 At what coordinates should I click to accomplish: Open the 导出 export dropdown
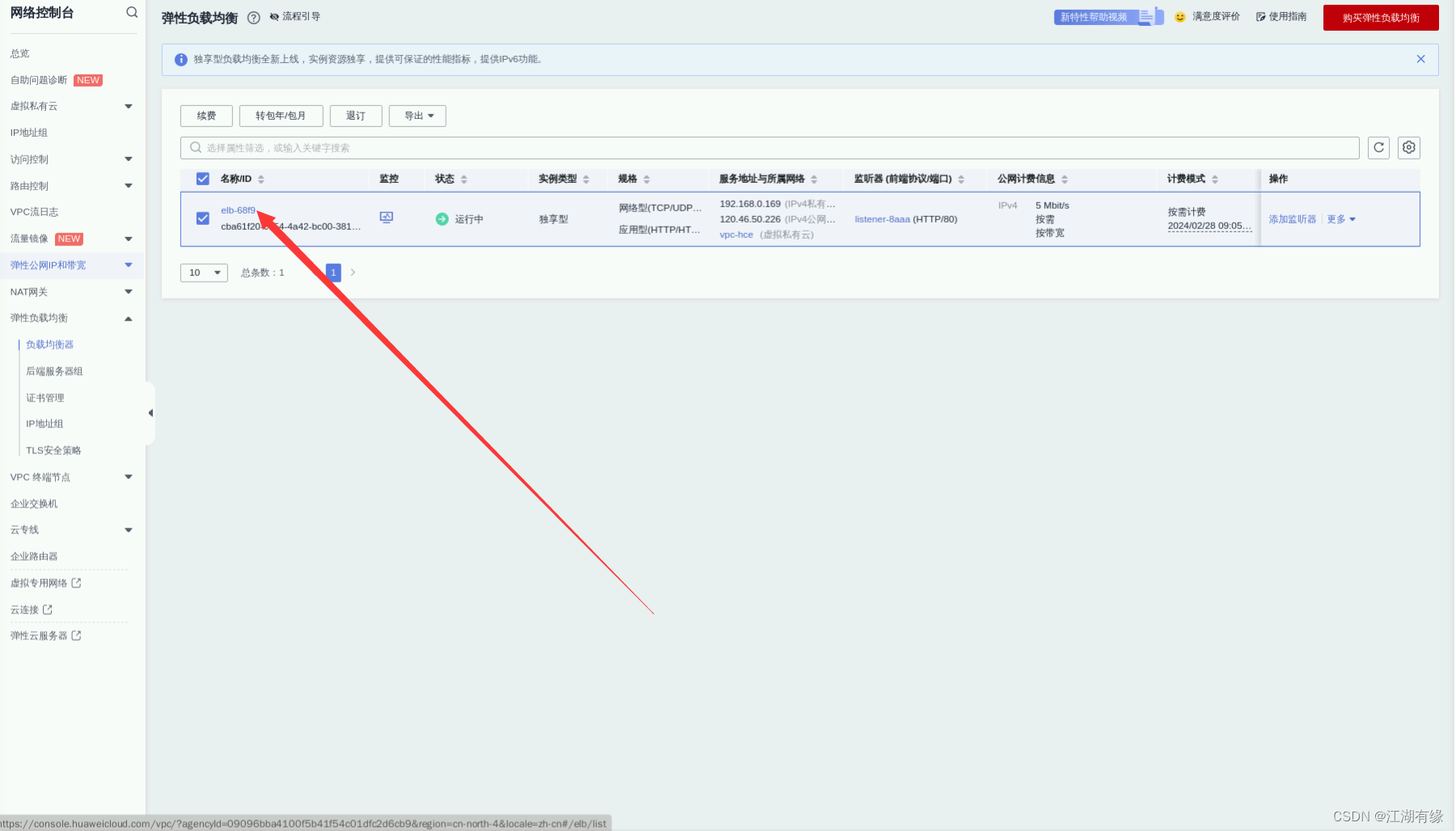pos(417,116)
